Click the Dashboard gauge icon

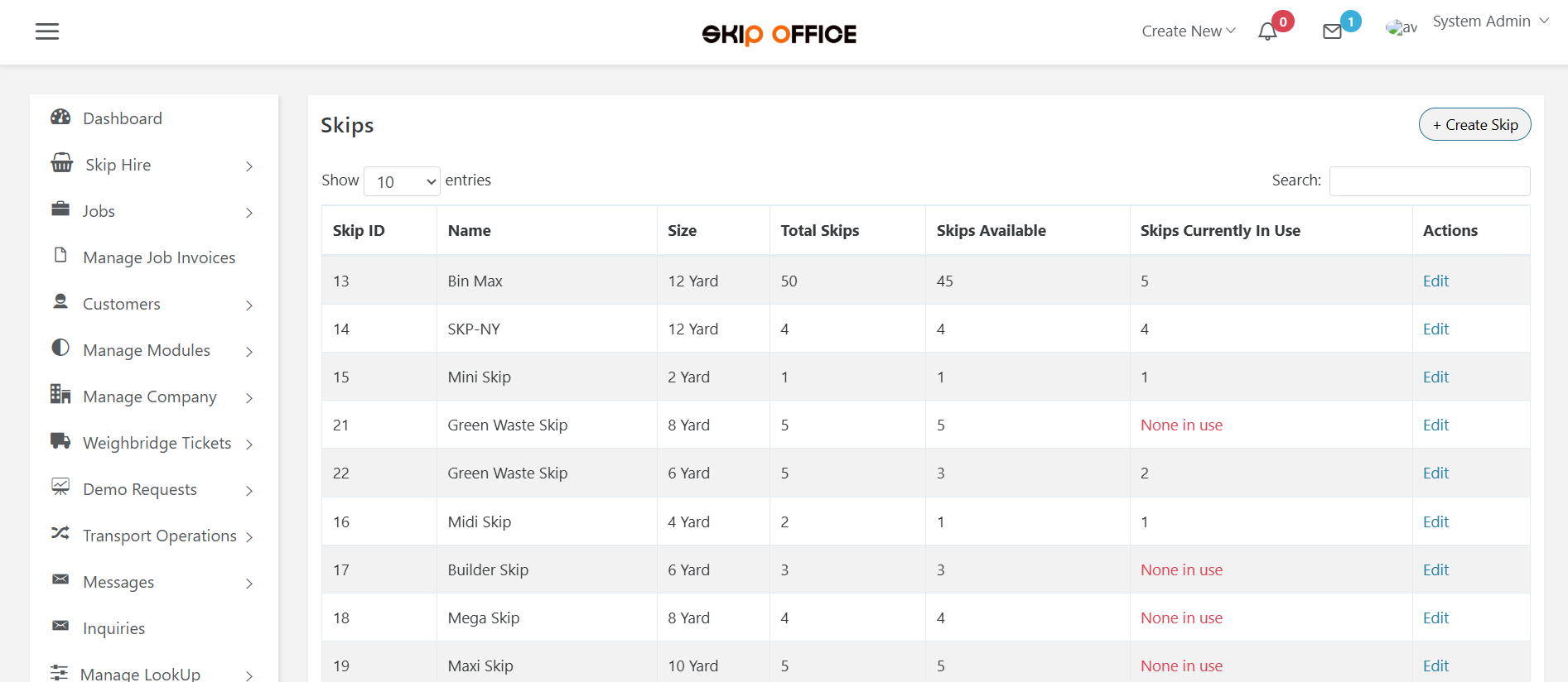pos(60,118)
